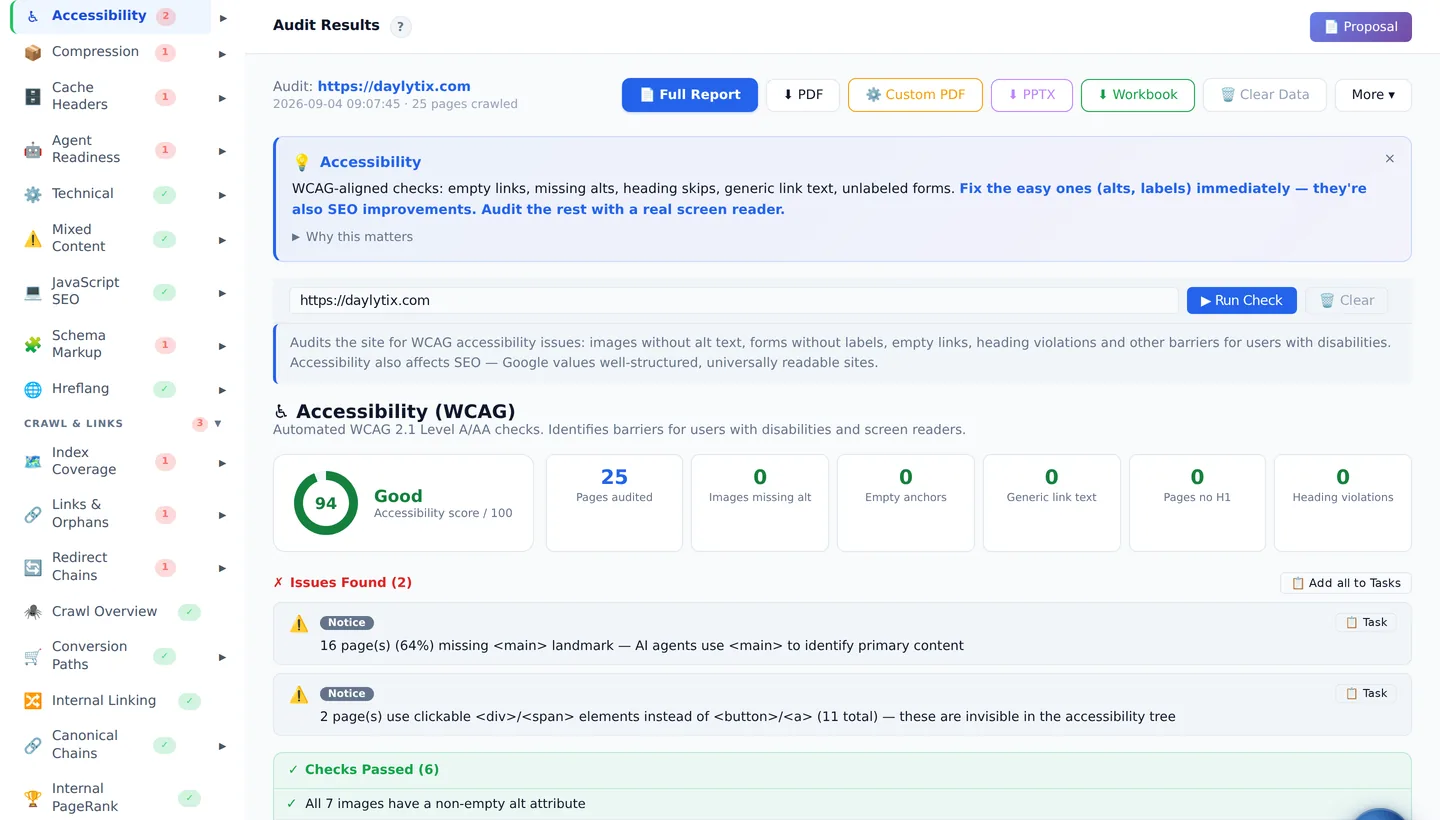Click Run Check button
Screen dimensions: 1440x820
pos(1242,301)
